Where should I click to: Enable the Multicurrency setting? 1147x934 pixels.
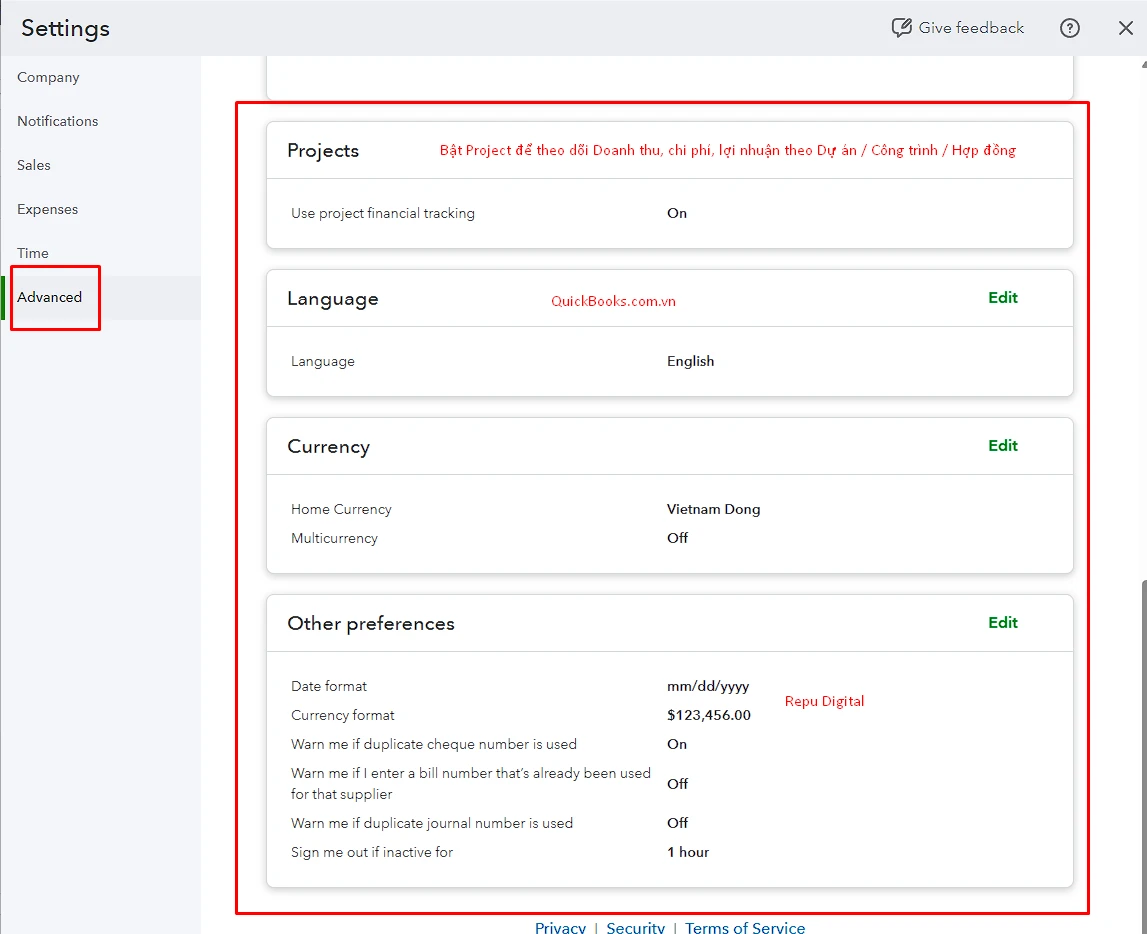coord(677,538)
